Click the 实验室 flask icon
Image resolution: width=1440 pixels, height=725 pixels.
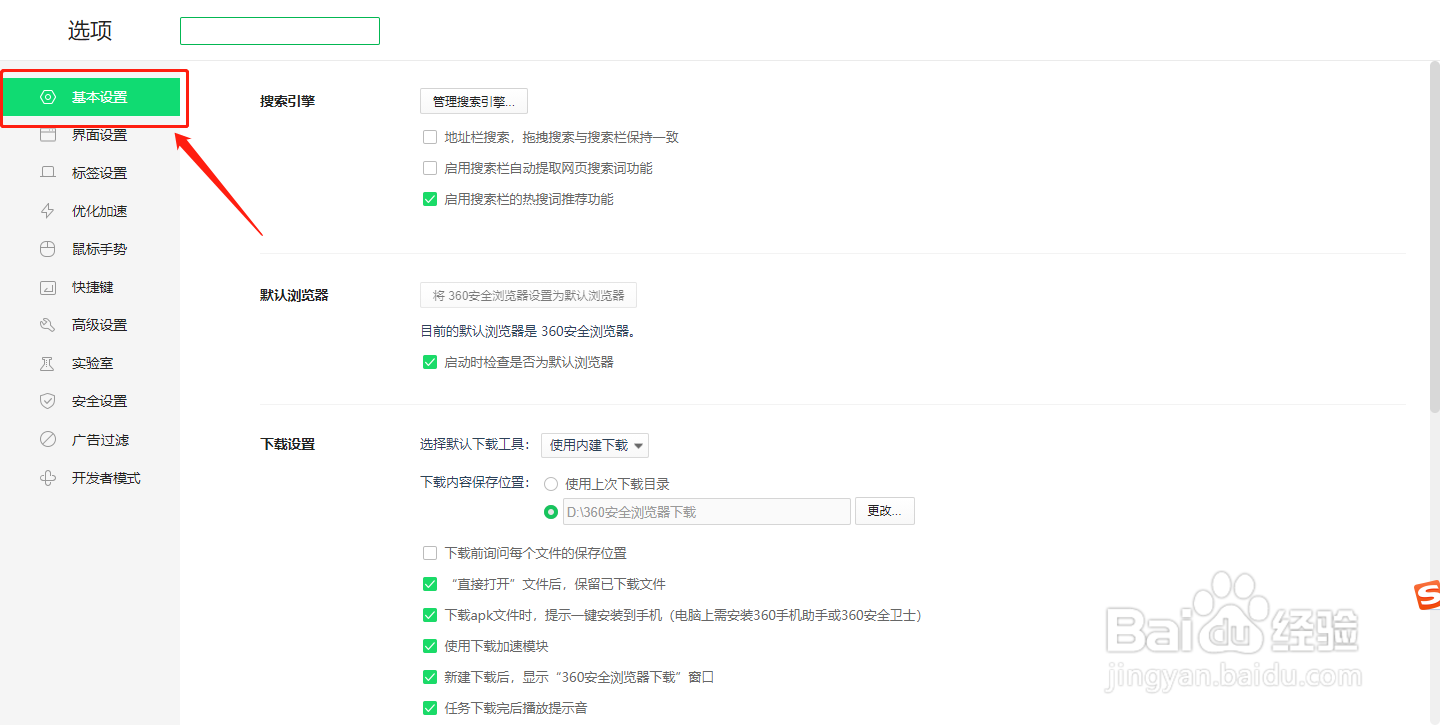pyautogui.click(x=47, y=363)
